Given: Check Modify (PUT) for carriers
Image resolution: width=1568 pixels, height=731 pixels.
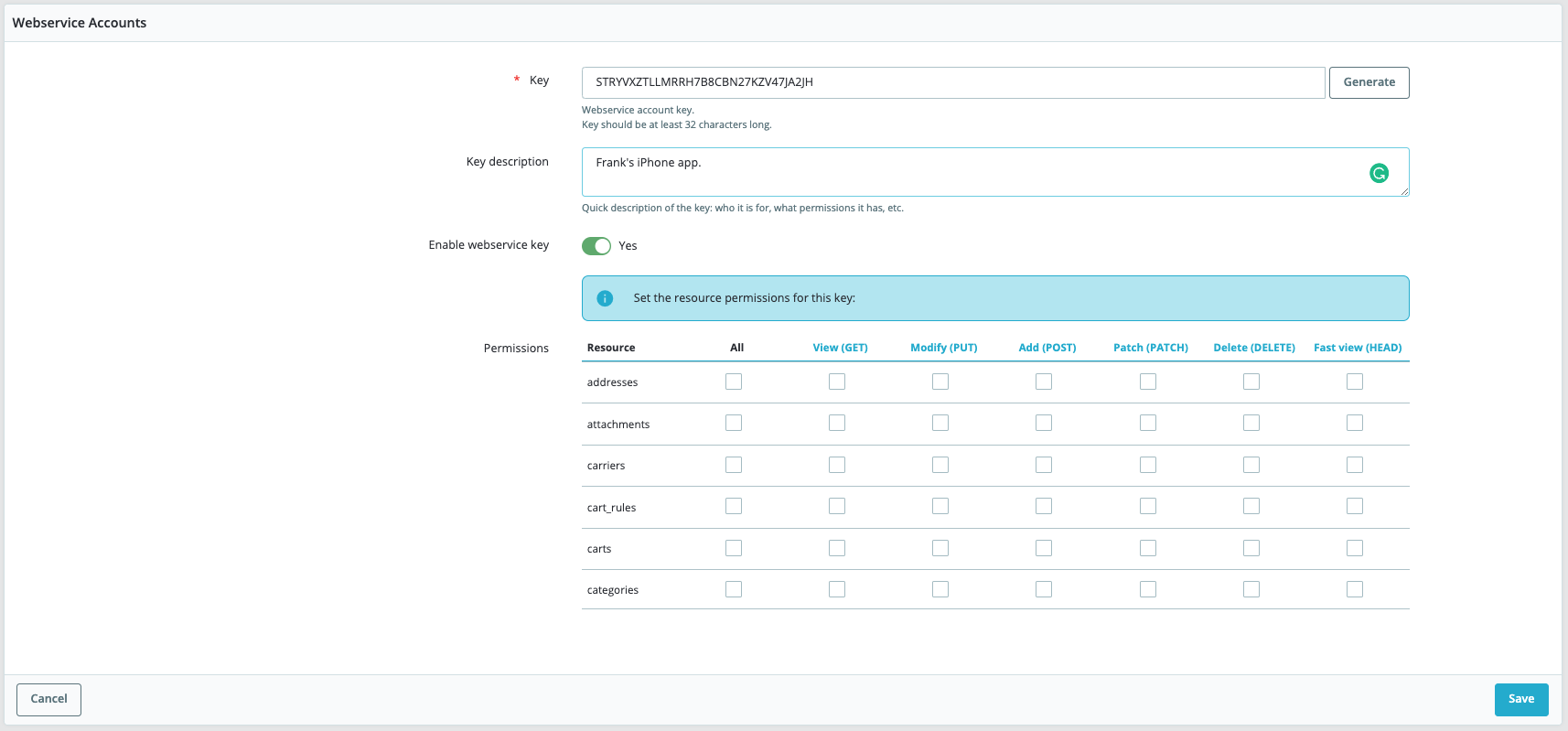Looking at the screenshot, I should click(x=940, y=465).
